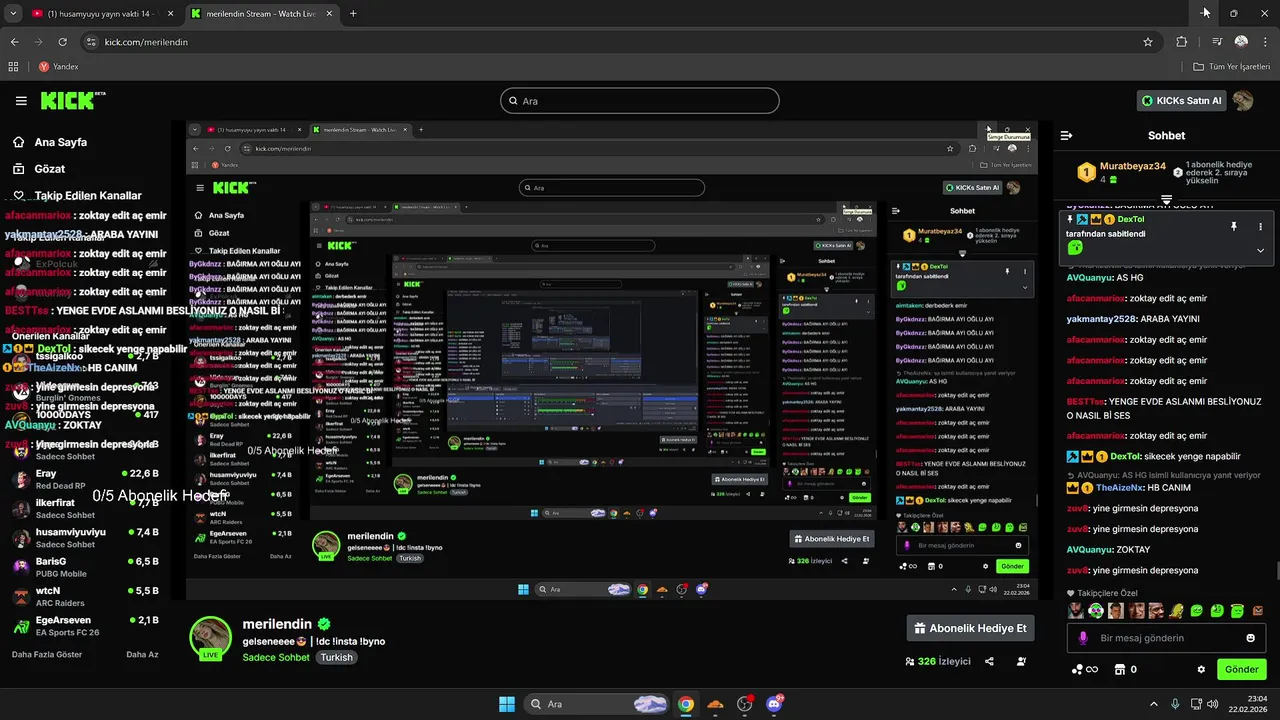Image resolution: width=1280 pixels, height=720 pixels.
Task: Click the purple microphone icon in message box
Action: click(x=1084, y=638)
